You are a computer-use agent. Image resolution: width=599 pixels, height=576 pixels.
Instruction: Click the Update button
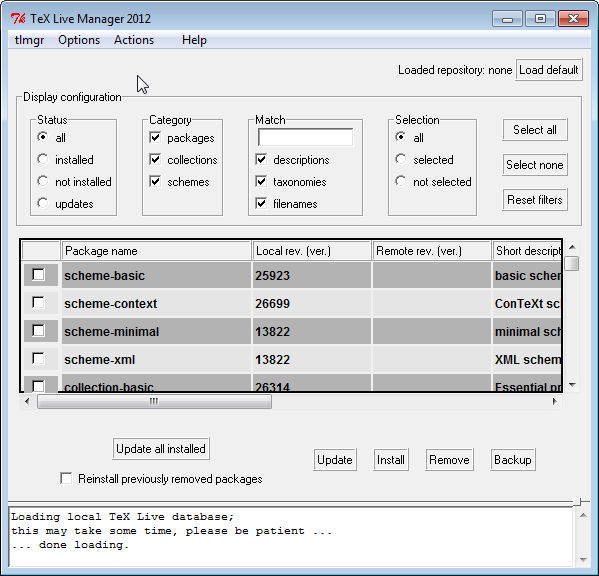tap(335, 460)
